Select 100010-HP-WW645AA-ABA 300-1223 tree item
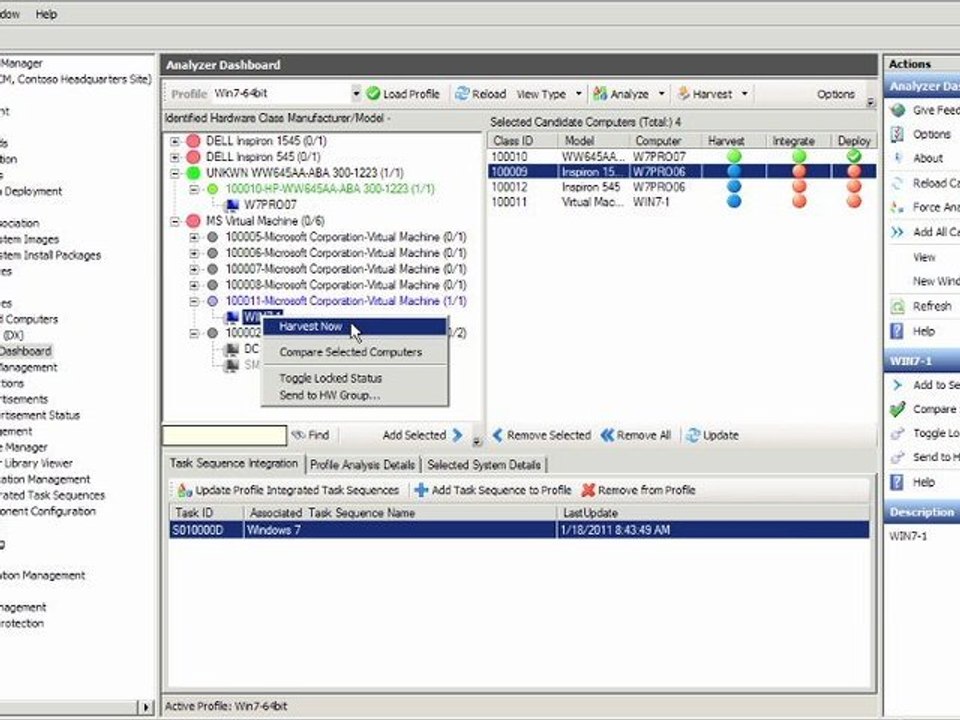Image resolution: width=960 pixels, height=720 pixels. click(x=330, y=189)
